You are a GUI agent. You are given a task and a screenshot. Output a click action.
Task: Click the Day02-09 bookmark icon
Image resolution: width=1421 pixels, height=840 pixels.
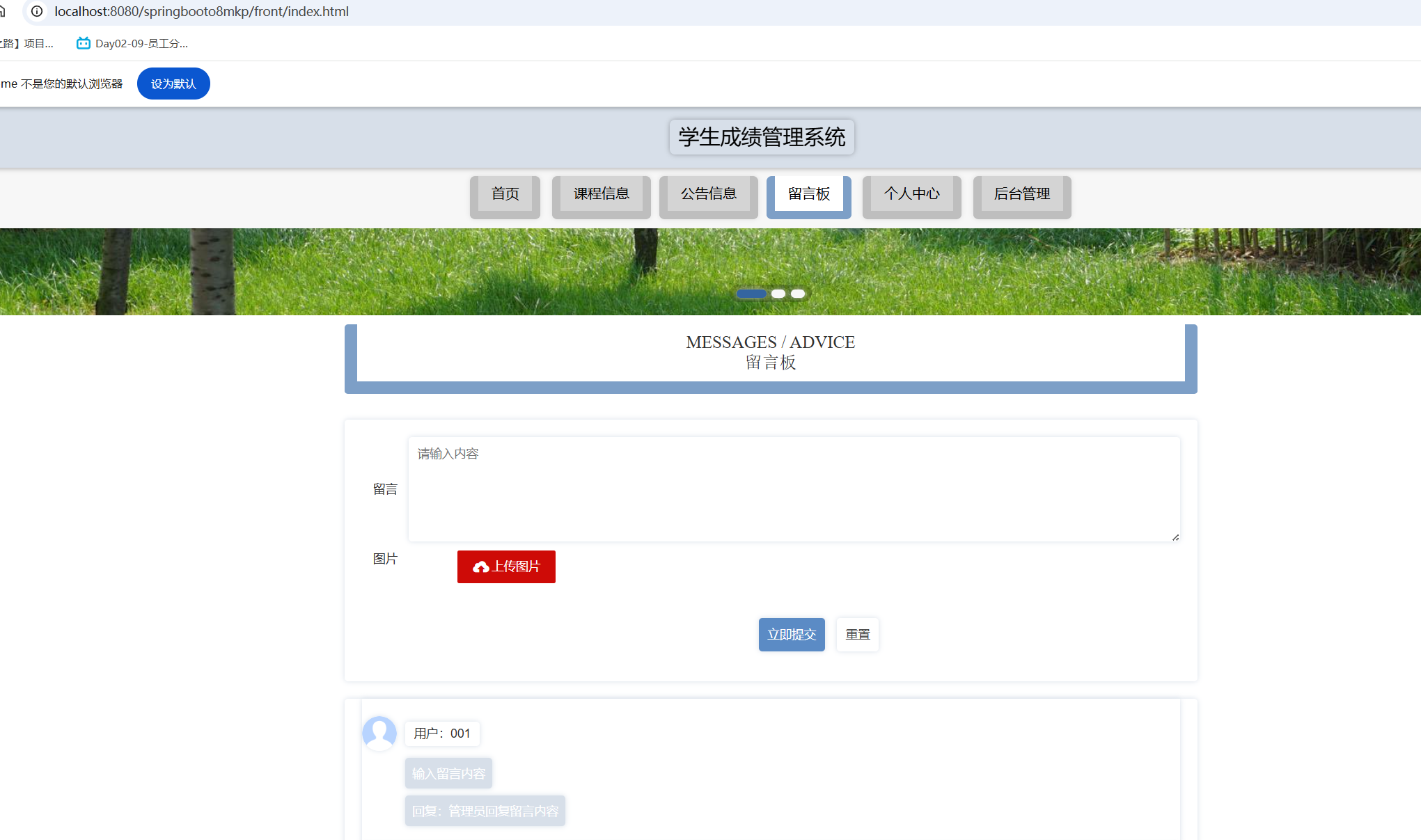(83, 43)
